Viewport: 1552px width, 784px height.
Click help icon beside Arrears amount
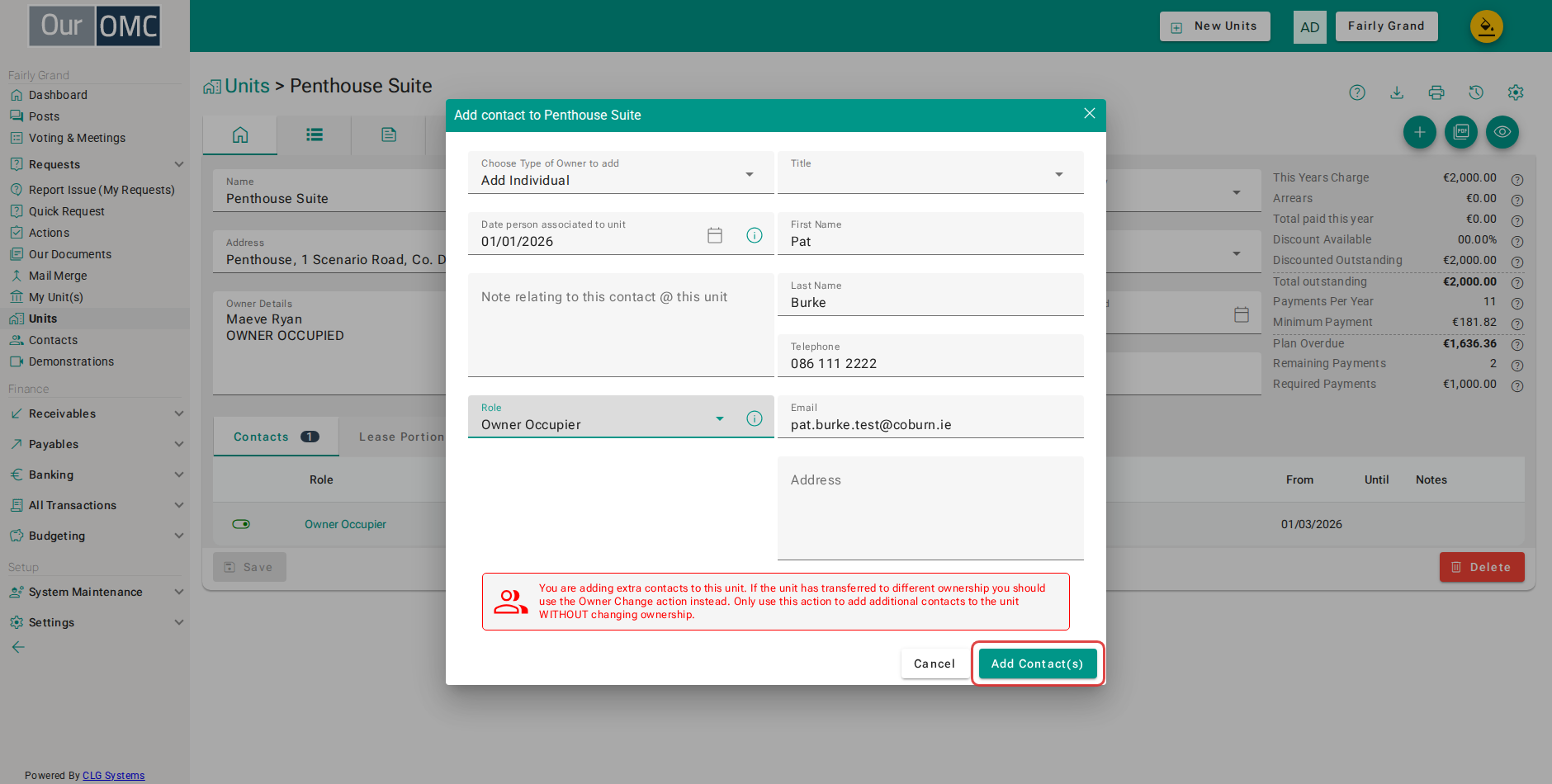coord(1517,200)
